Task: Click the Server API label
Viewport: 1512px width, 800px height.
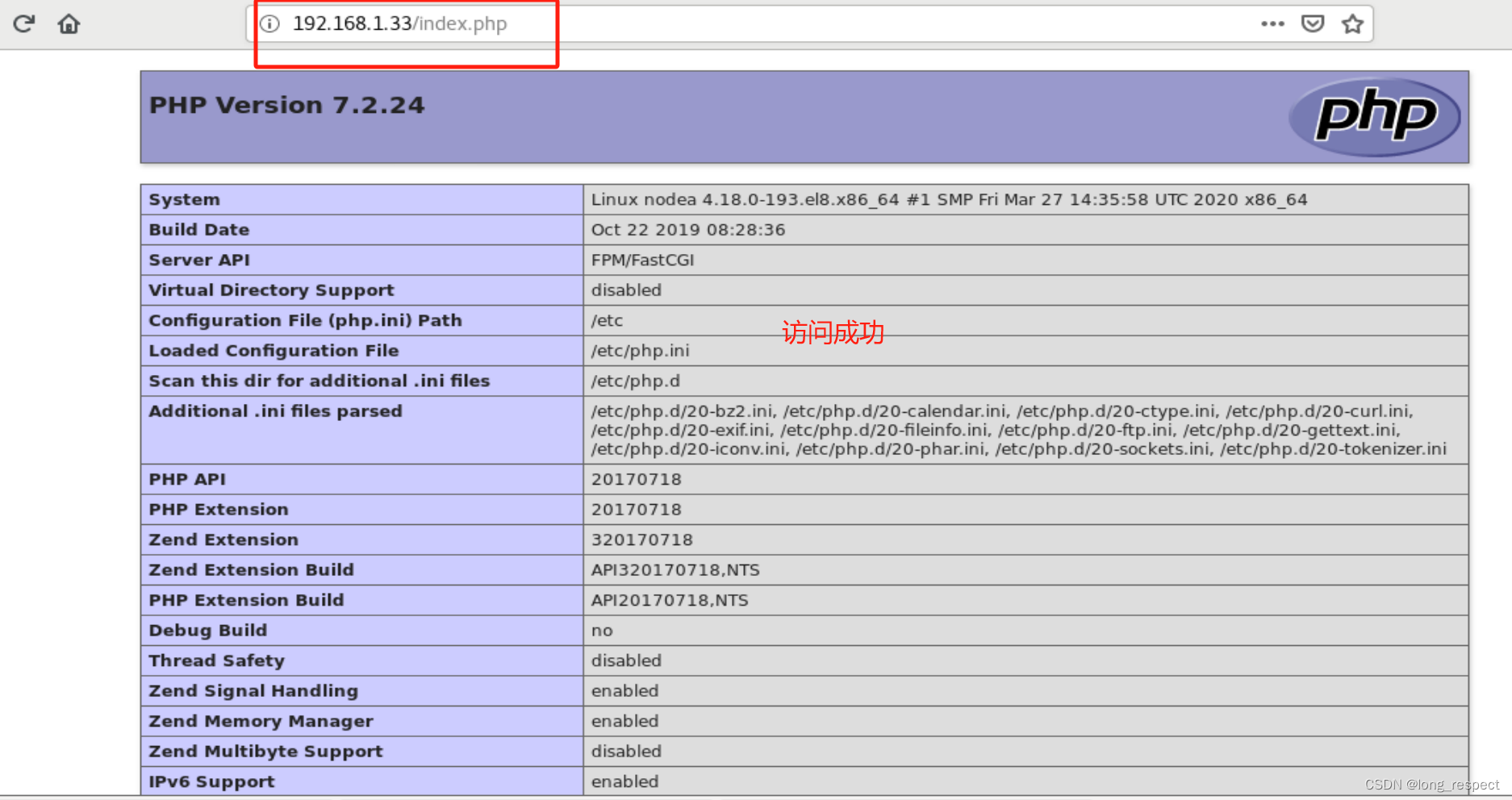Action: click(x=198, y=260)
